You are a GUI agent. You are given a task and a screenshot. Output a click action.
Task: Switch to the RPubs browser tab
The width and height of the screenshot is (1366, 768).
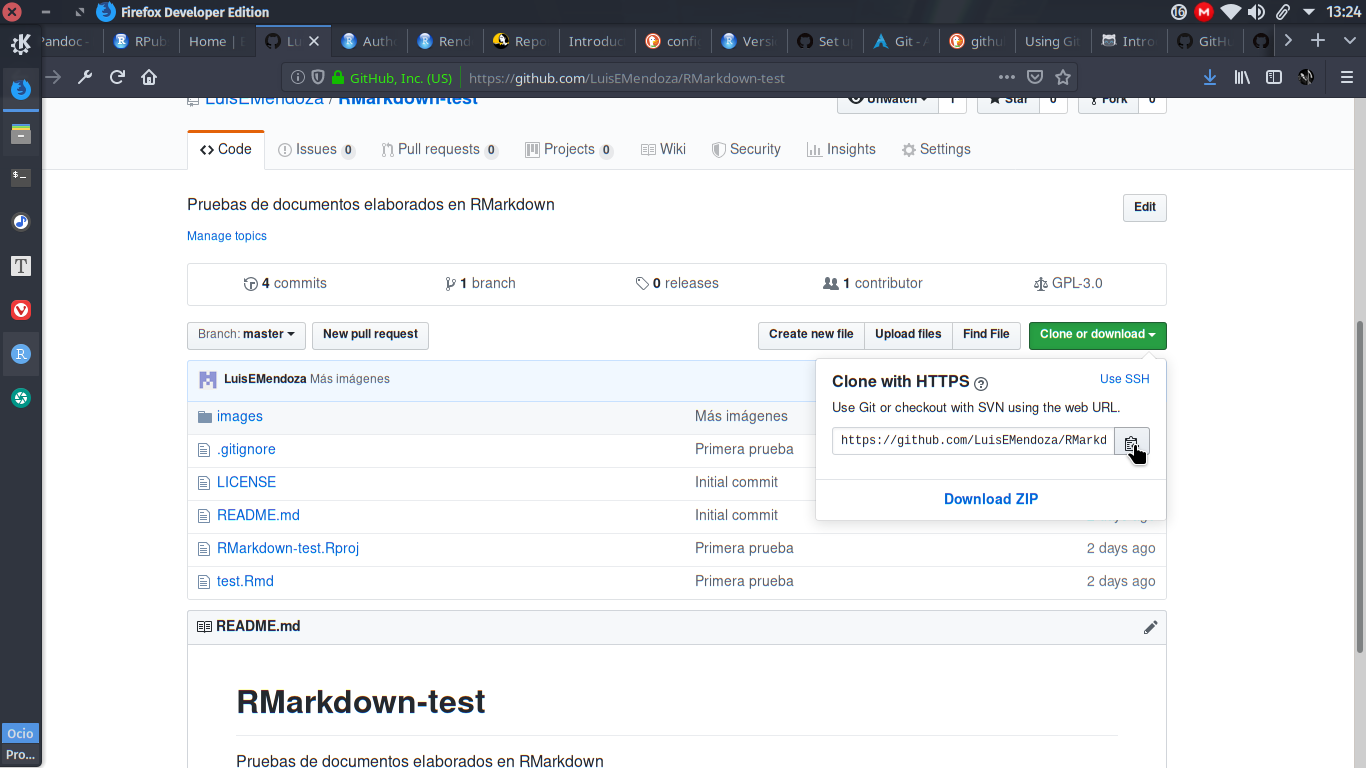[x=141, y=41]
